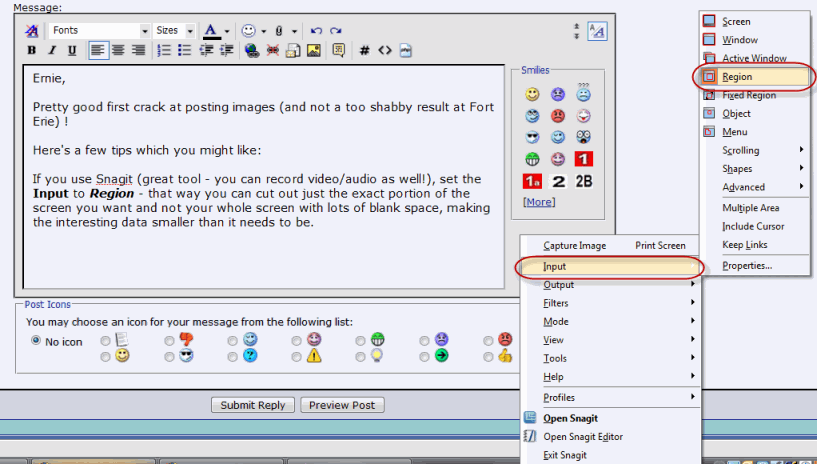
Task: Choose the thumbs up post icon radio
Action: (488, 357)
